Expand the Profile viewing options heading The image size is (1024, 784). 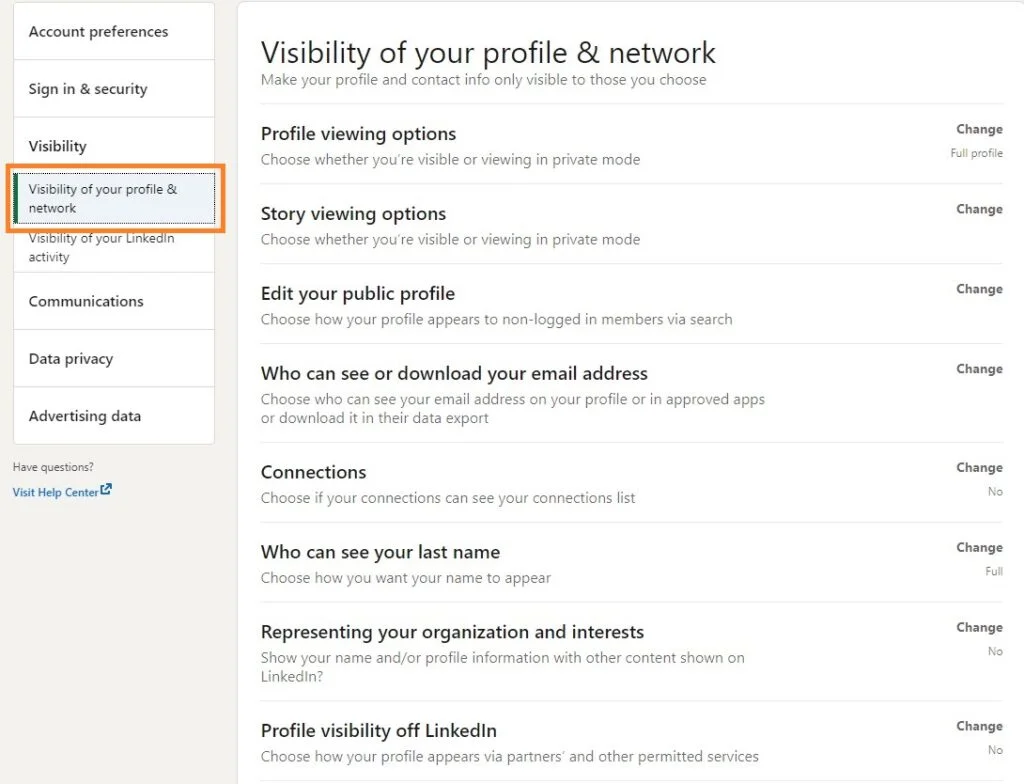click(358, 134)
